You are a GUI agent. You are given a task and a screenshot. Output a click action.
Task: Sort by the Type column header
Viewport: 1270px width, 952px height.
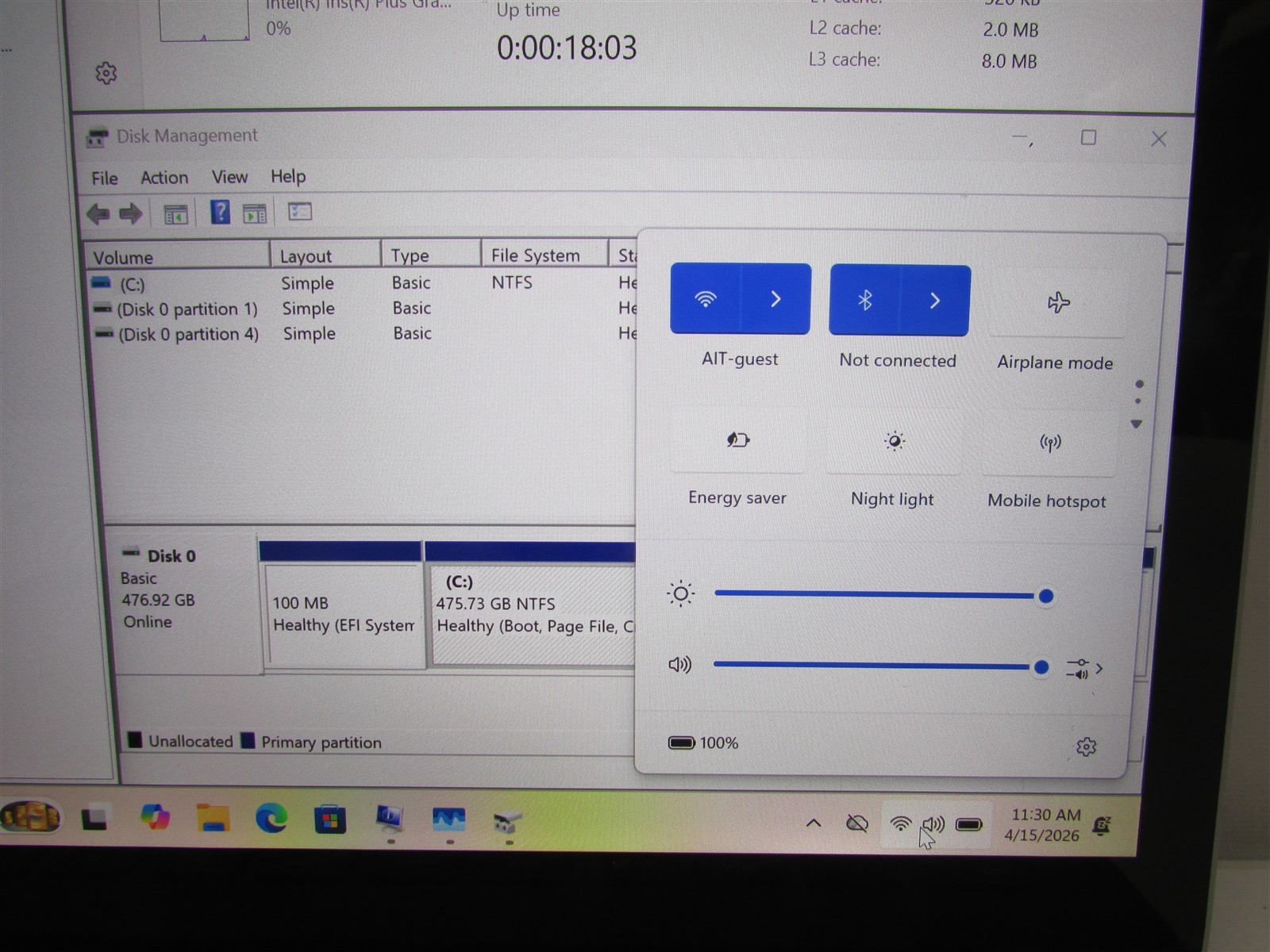point(431,255)
